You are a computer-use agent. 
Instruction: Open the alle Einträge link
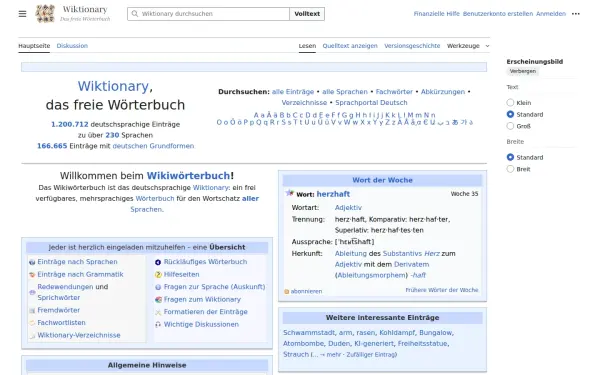tap(293, 92)
